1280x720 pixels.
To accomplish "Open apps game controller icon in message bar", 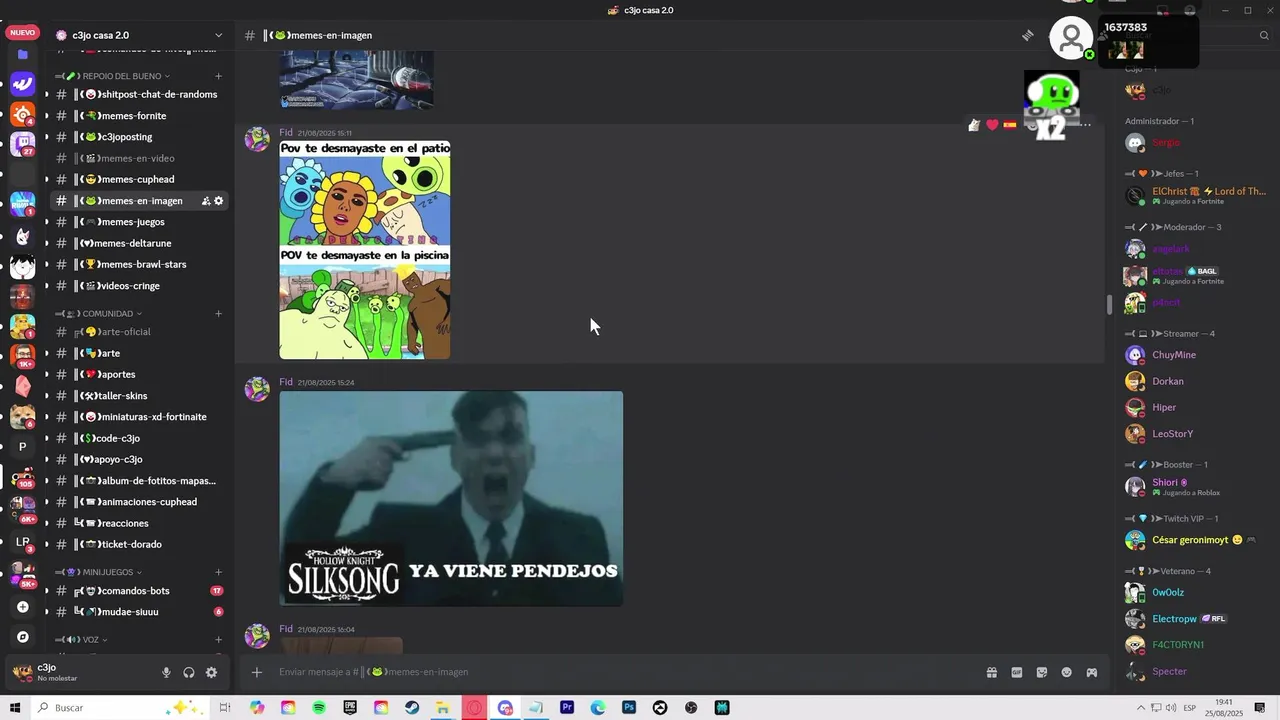I will click(1092, 672).
